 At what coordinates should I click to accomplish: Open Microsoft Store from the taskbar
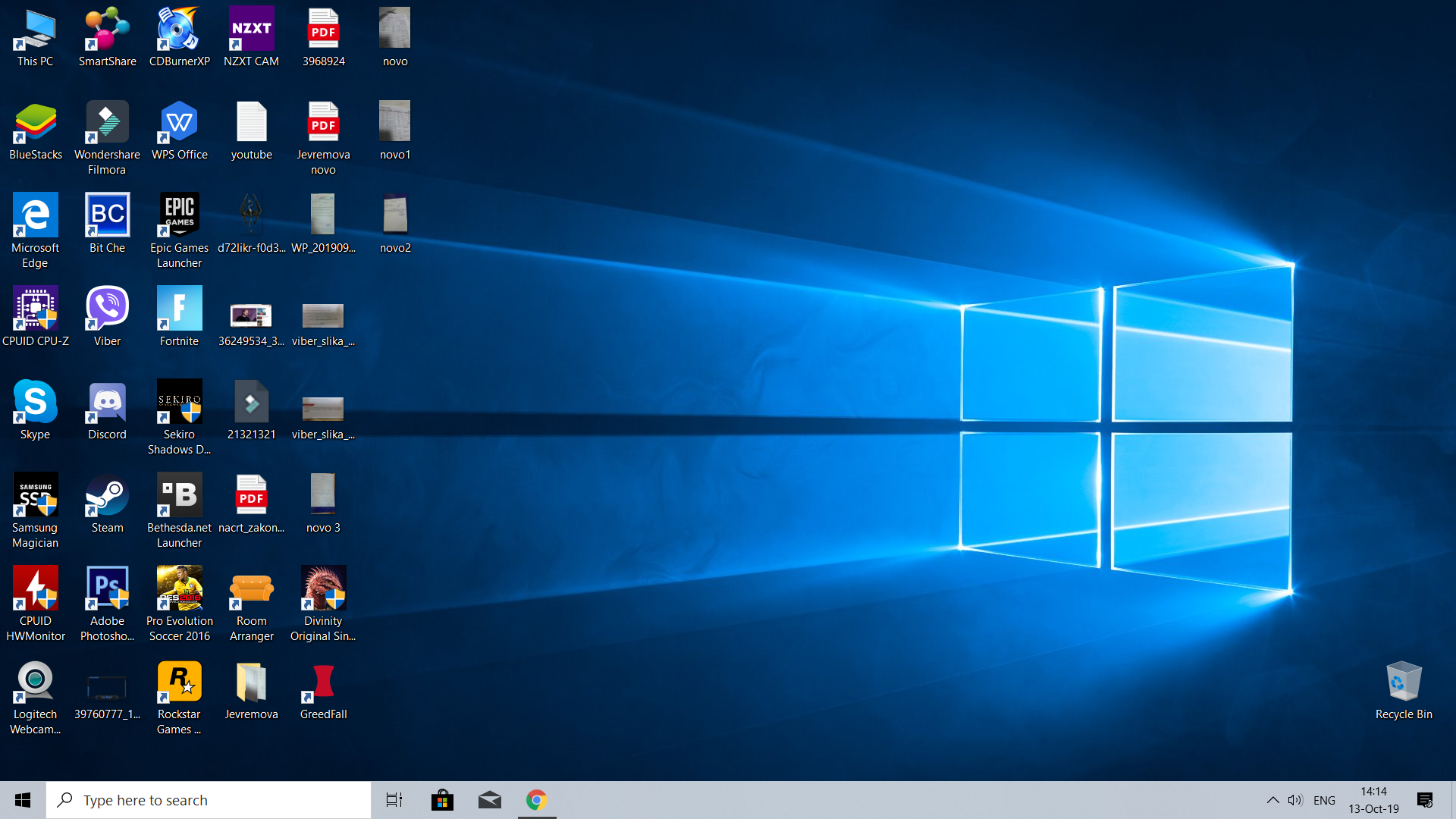tap(442, 800)
